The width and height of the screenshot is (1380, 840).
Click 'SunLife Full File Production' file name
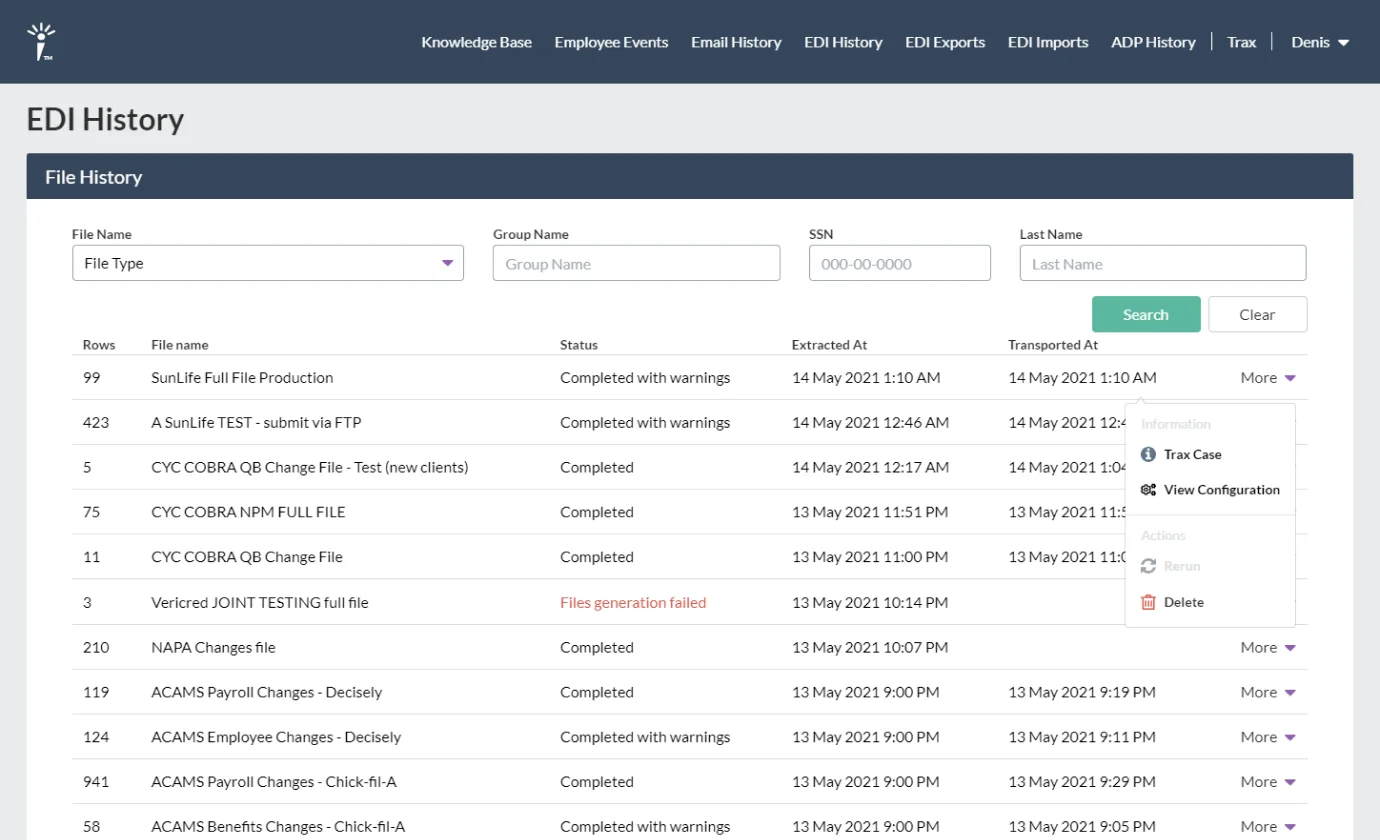(242, 378)
